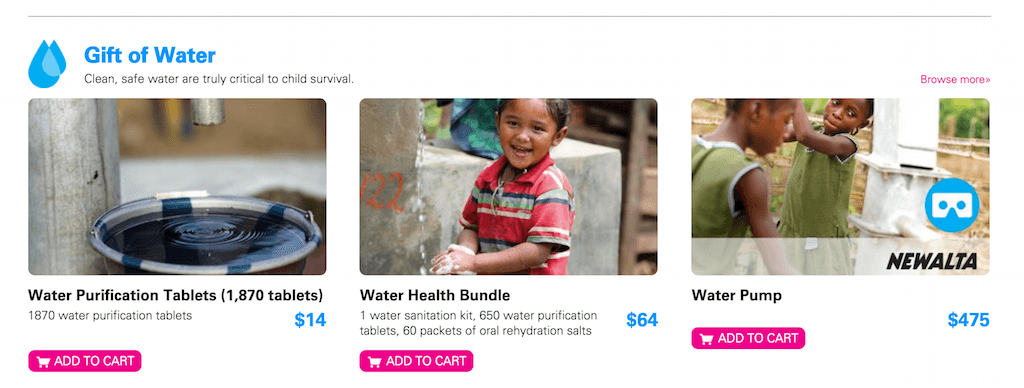
Task: Click the cart icon in Water Purification Tablets button
Action: pos(43,361)
